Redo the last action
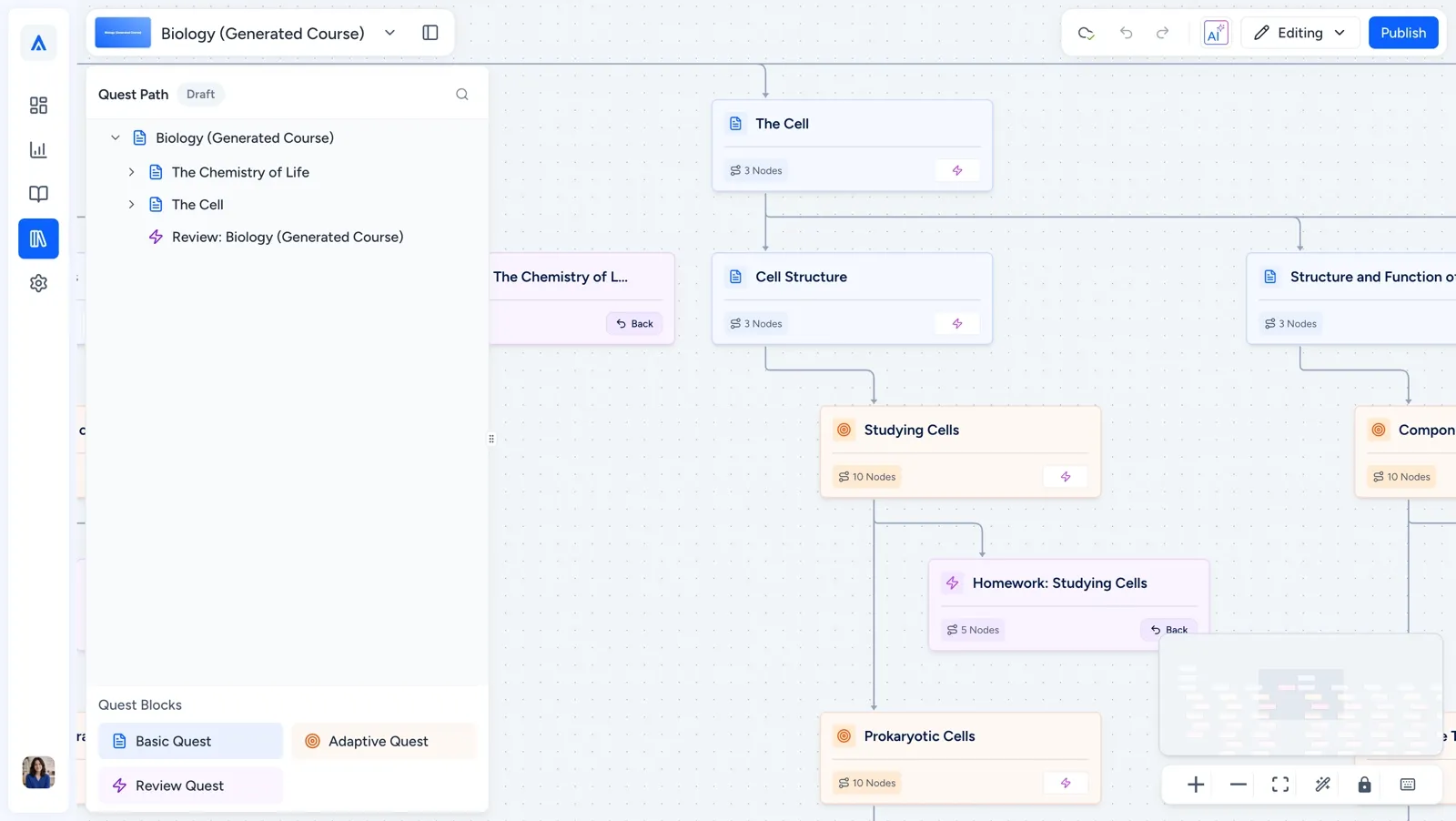The image size is (1456, 821). coord(1162,33)
